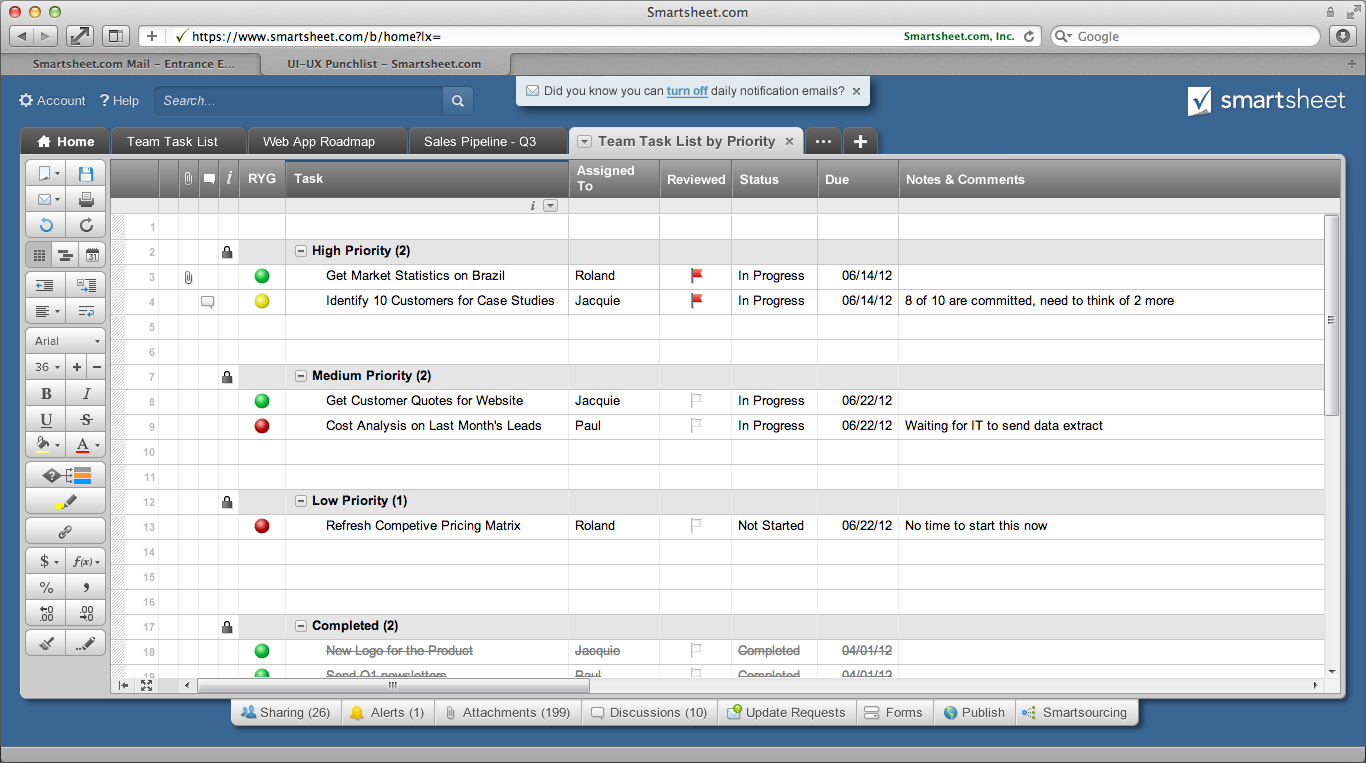Image resolution: width=1366 pixels, height=763 pixels.
Task: Toggle Underline formatting
Action: pos(46,420)
